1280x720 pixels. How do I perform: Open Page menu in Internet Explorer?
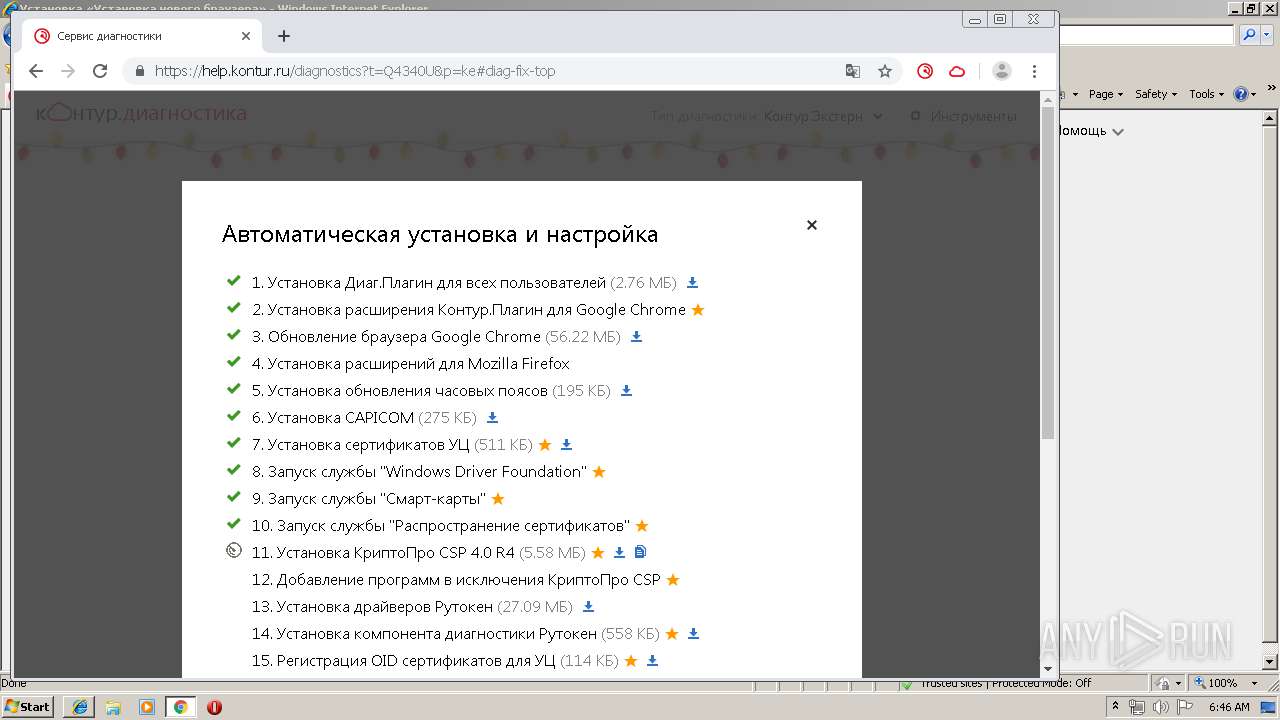pyautogui.click(x=1105, y=94)
